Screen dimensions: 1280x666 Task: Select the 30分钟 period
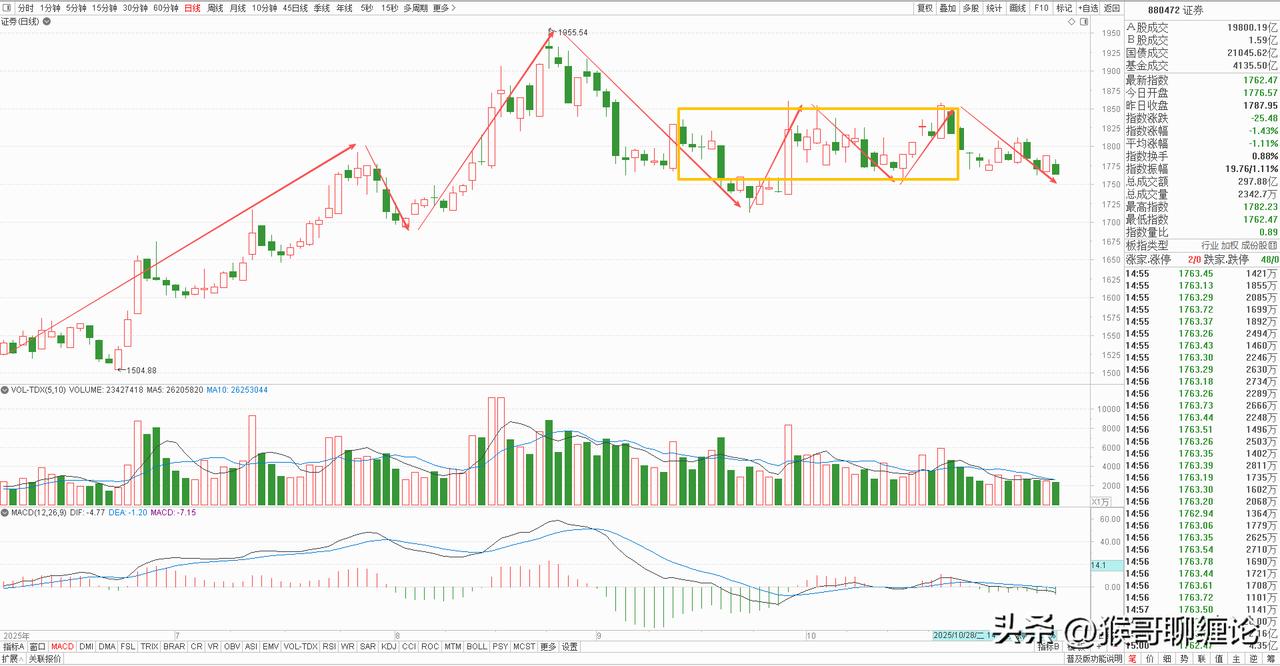[135, 8]
